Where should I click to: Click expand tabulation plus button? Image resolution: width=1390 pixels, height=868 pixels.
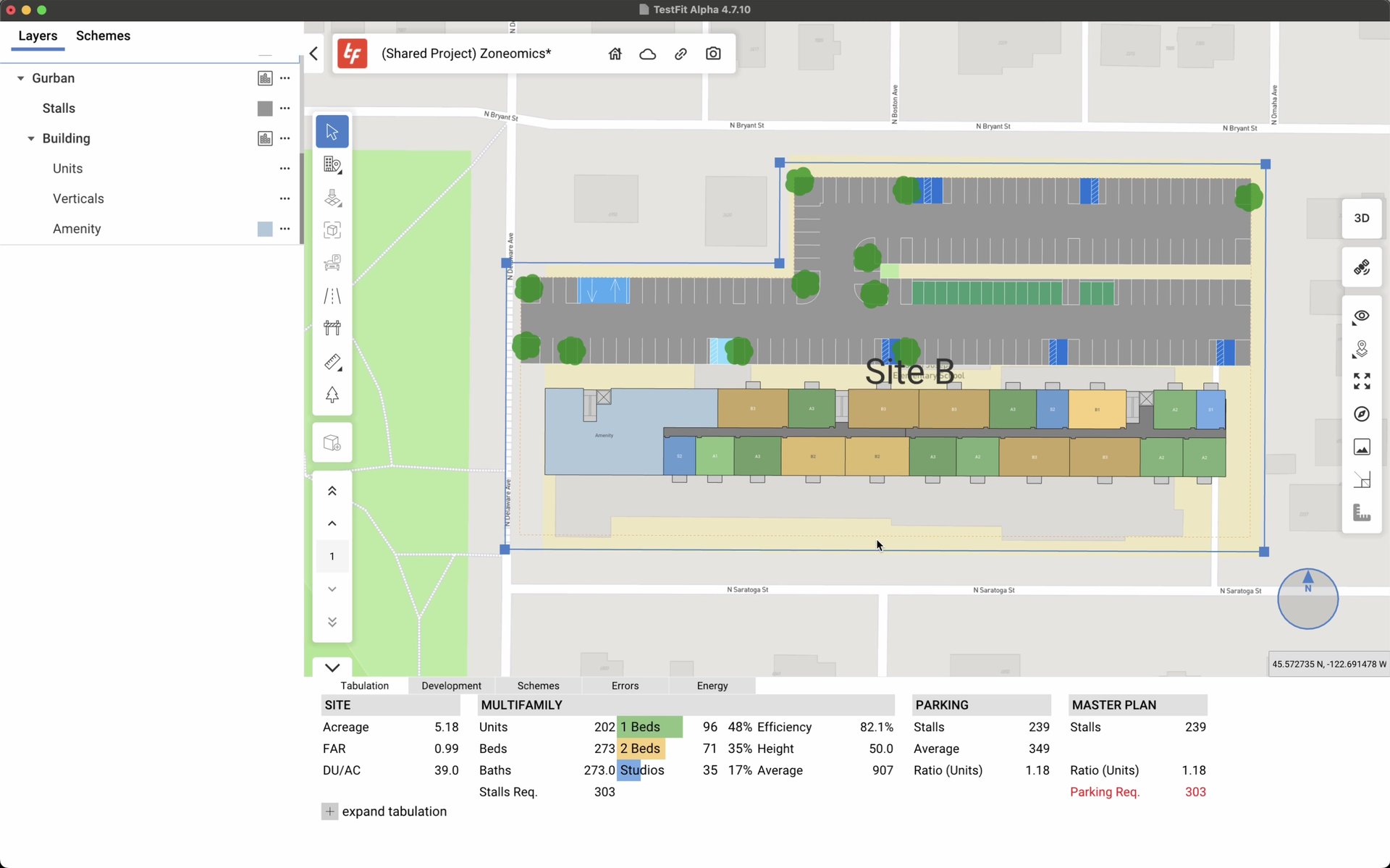329,812
